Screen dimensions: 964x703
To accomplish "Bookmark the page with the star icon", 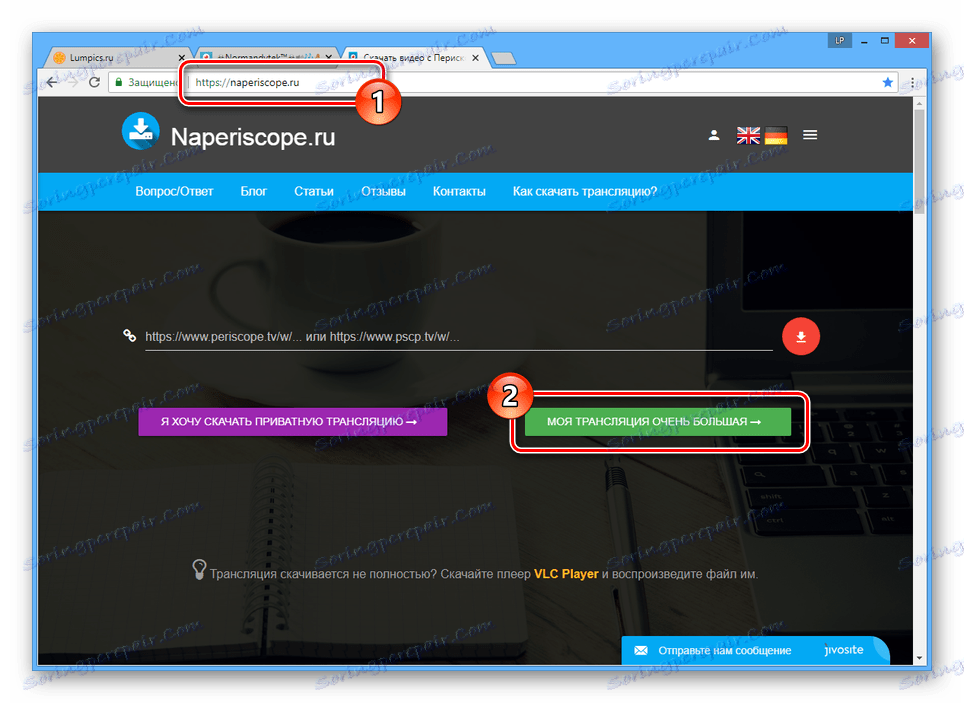I will point(888,82).
